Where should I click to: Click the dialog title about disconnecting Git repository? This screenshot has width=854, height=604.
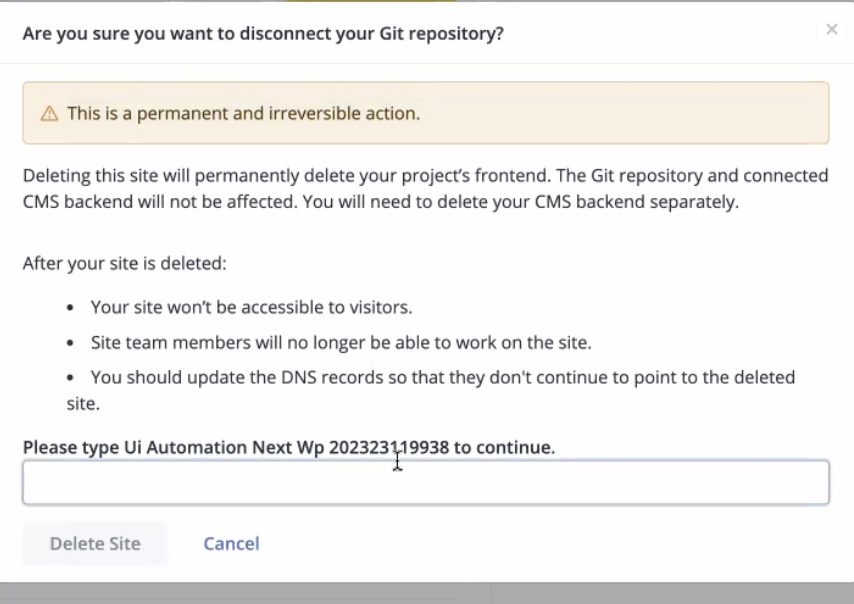click(262, 33)
